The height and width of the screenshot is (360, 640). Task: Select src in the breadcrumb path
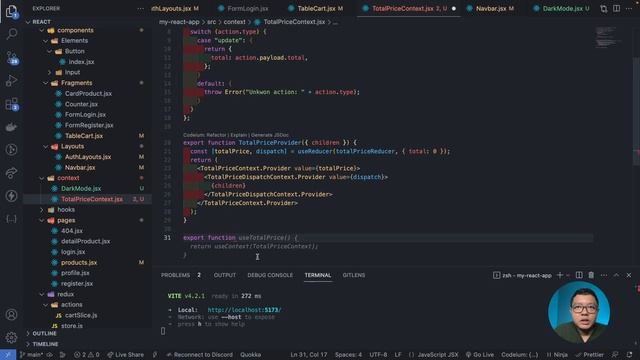click(211, 22)
